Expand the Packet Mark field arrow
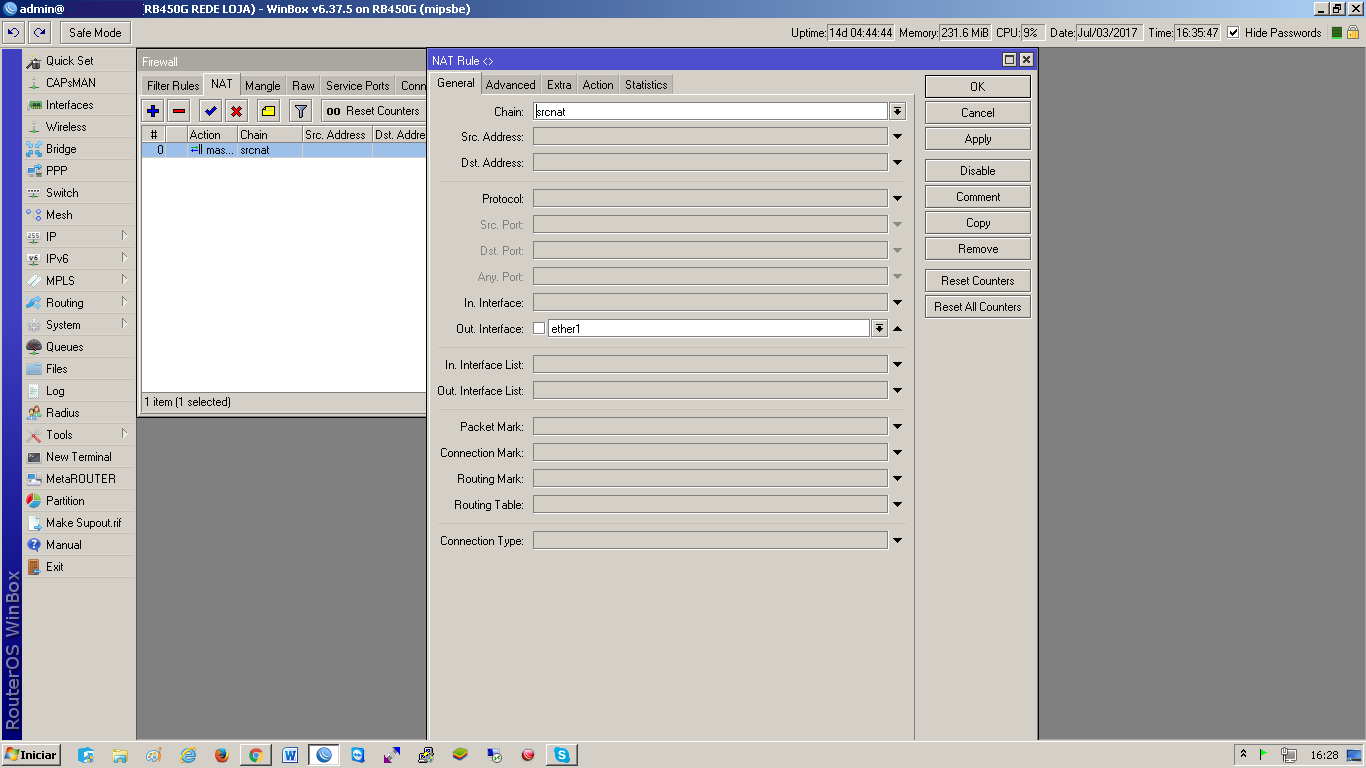The height and width of the screenshot is (768, 1366). click(x=897, y=427)
